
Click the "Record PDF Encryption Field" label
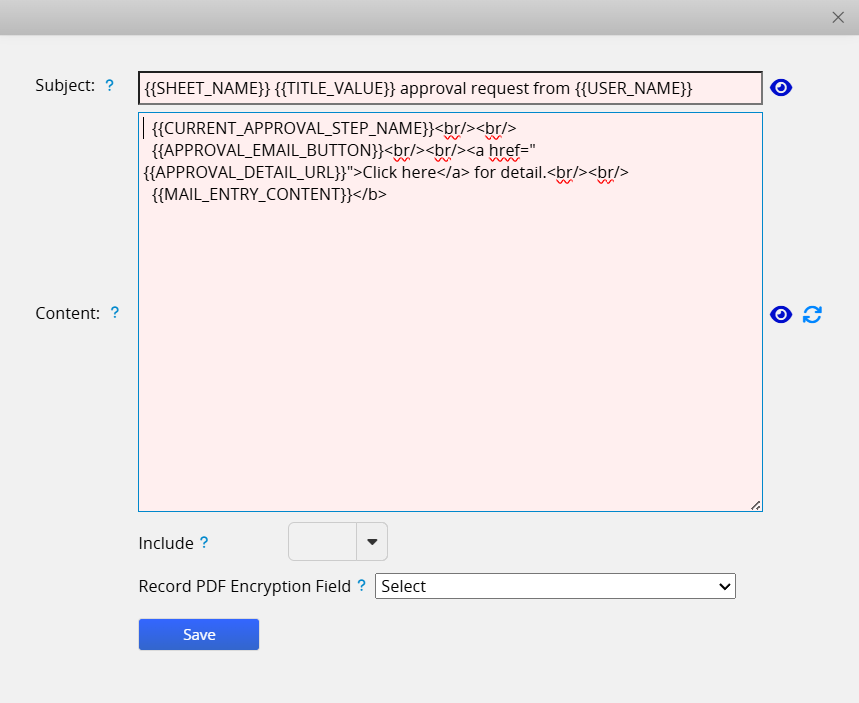click(244, 586)
